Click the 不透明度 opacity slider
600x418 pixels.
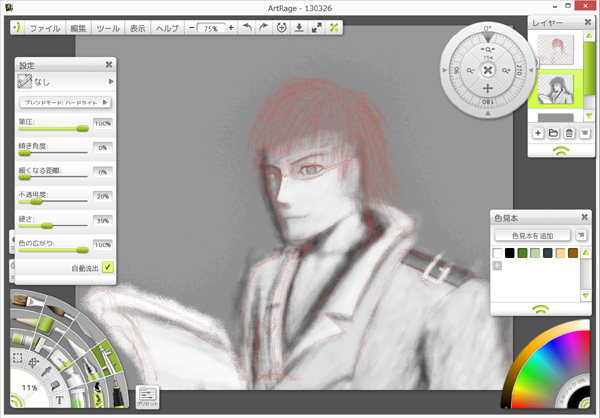tap(52, 201)
